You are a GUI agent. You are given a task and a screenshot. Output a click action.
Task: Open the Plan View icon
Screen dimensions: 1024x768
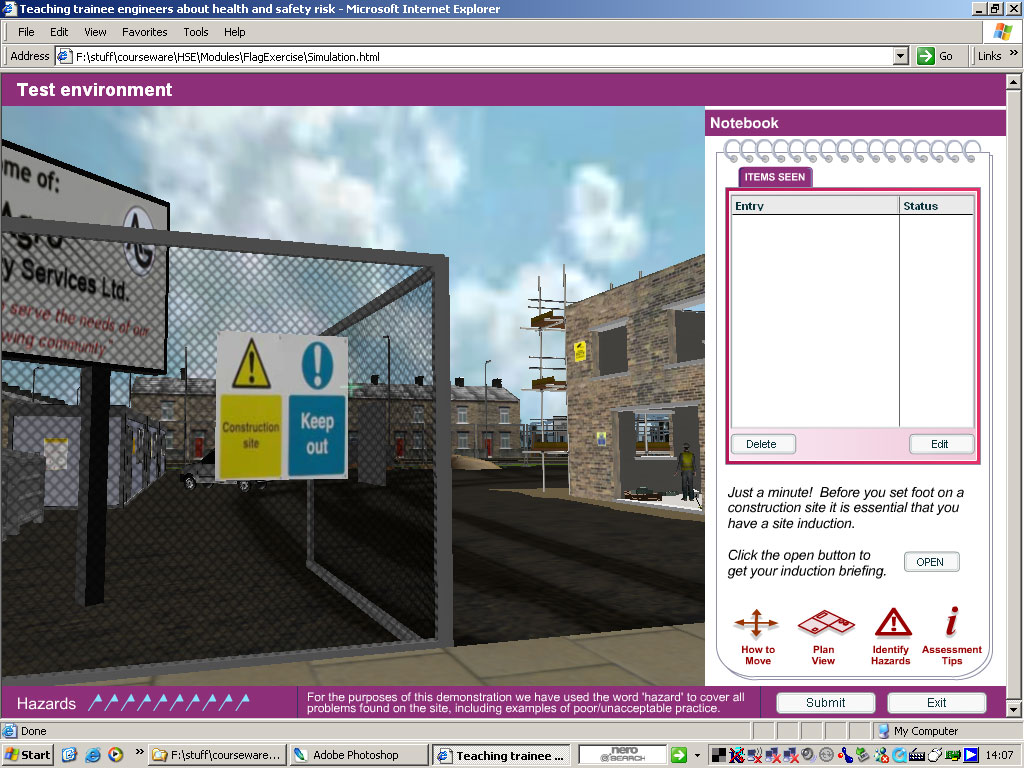[x=824, y=624]
